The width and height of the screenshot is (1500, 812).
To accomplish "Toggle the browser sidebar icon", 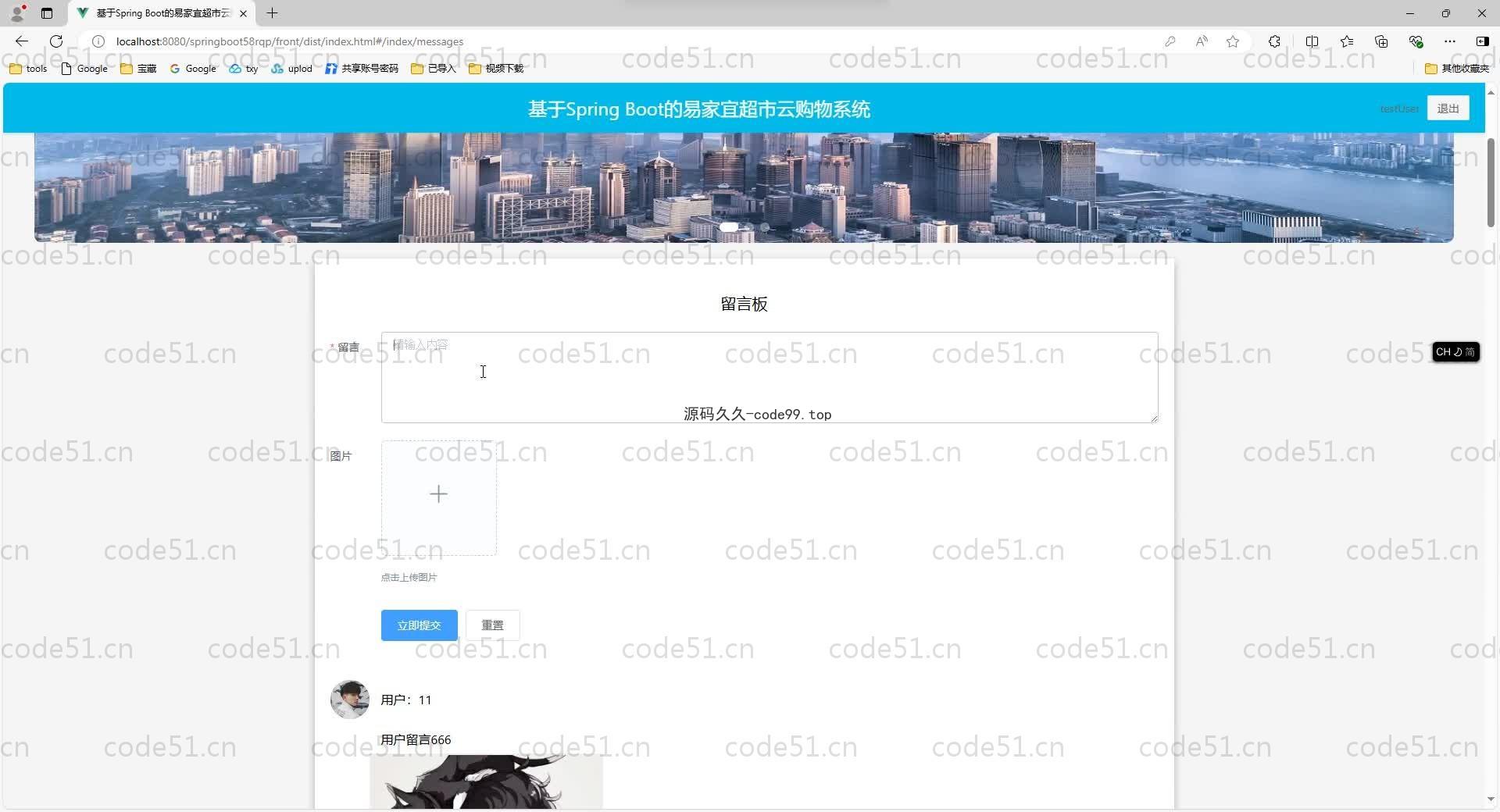I will click(x=1482, y=41).
